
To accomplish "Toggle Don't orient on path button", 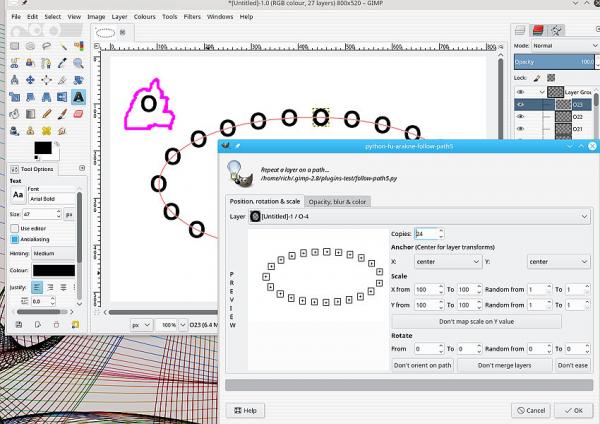I will 422,365.
